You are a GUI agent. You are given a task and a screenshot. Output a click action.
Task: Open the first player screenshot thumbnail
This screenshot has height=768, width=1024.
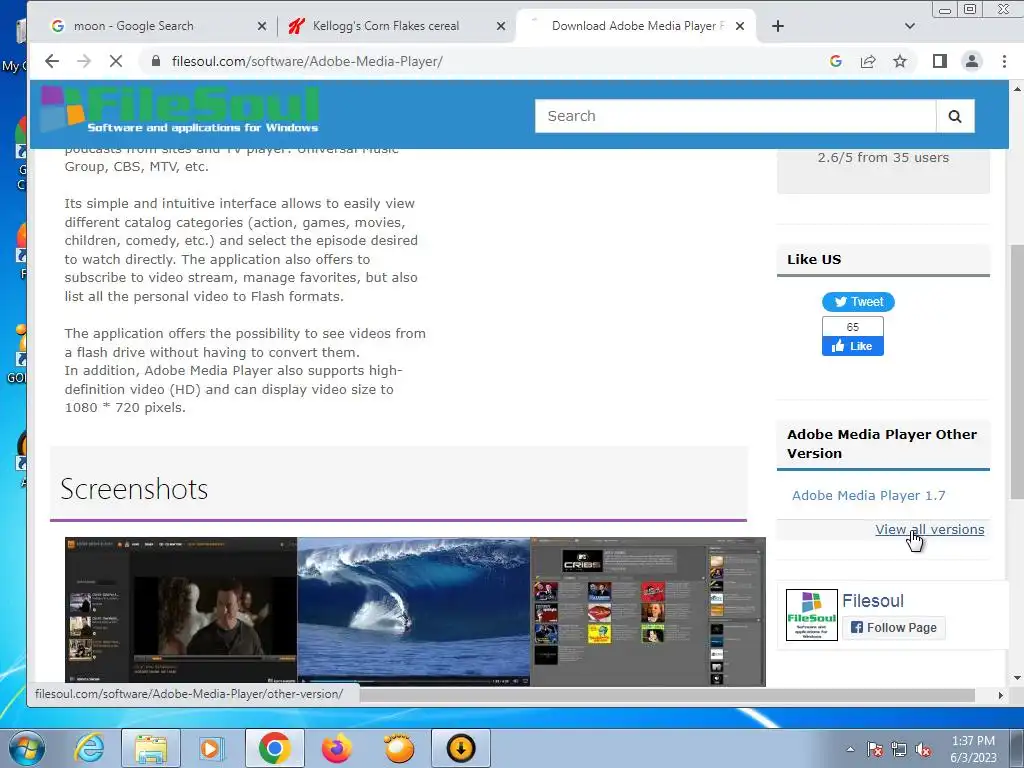click(181, 611)
